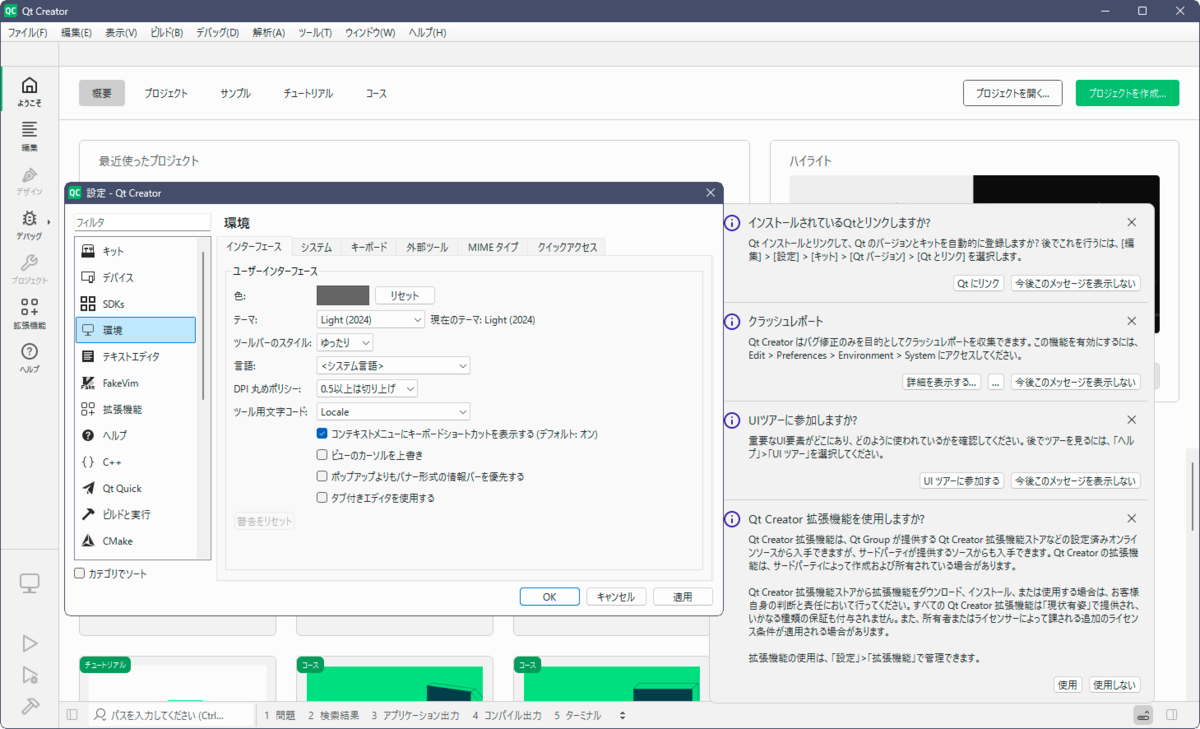The width and height of the screenshot is (1200, 729).
Task: Select キット in settings category list
Action: [x=135, y=251]
